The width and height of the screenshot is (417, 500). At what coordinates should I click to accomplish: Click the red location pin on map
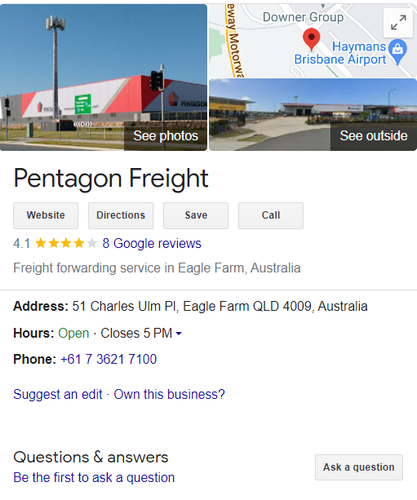tap(311, 39)
